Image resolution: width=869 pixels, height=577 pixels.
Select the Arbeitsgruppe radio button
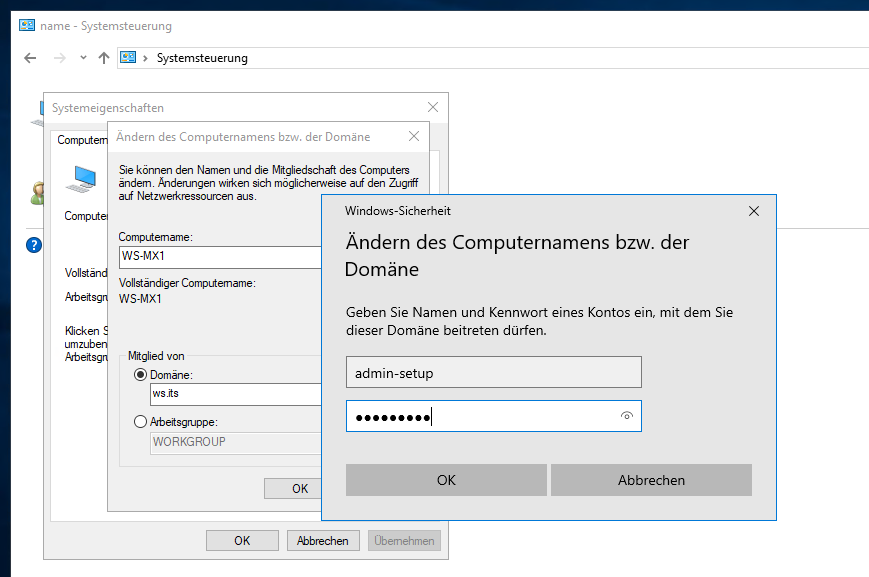coord(140,422)
